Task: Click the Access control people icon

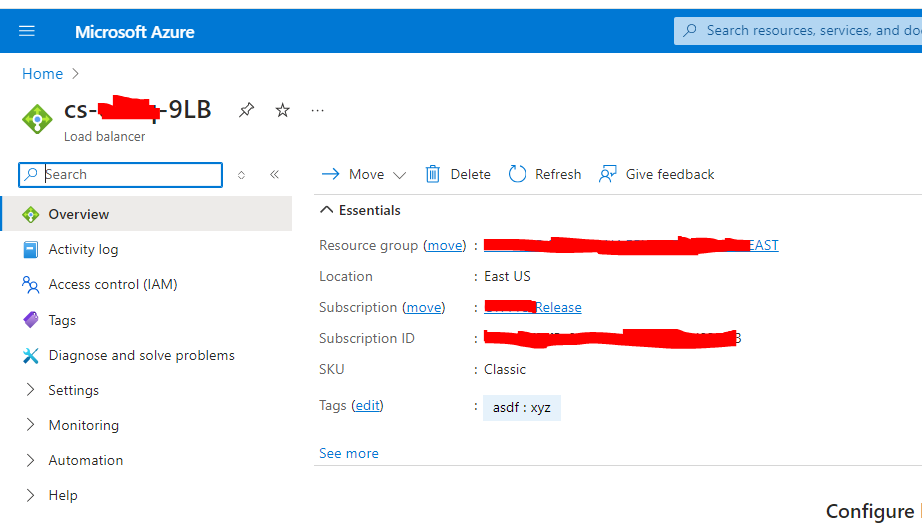Action: point(31,285)
